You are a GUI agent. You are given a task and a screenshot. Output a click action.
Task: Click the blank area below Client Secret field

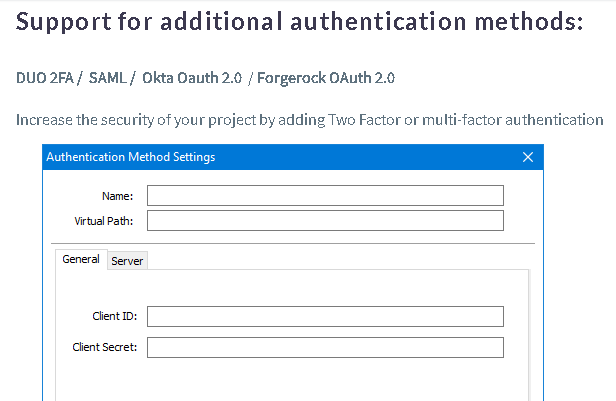tap(290, 381)
